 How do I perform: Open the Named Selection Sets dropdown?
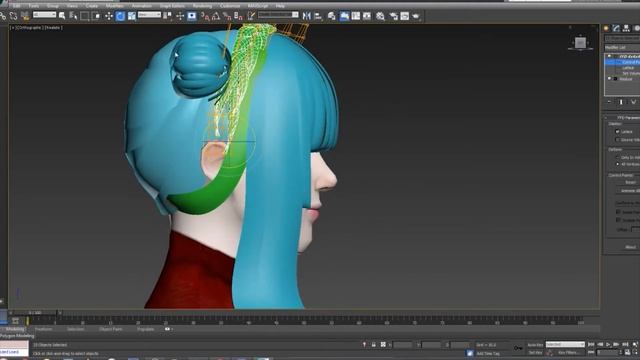[278, 15]
